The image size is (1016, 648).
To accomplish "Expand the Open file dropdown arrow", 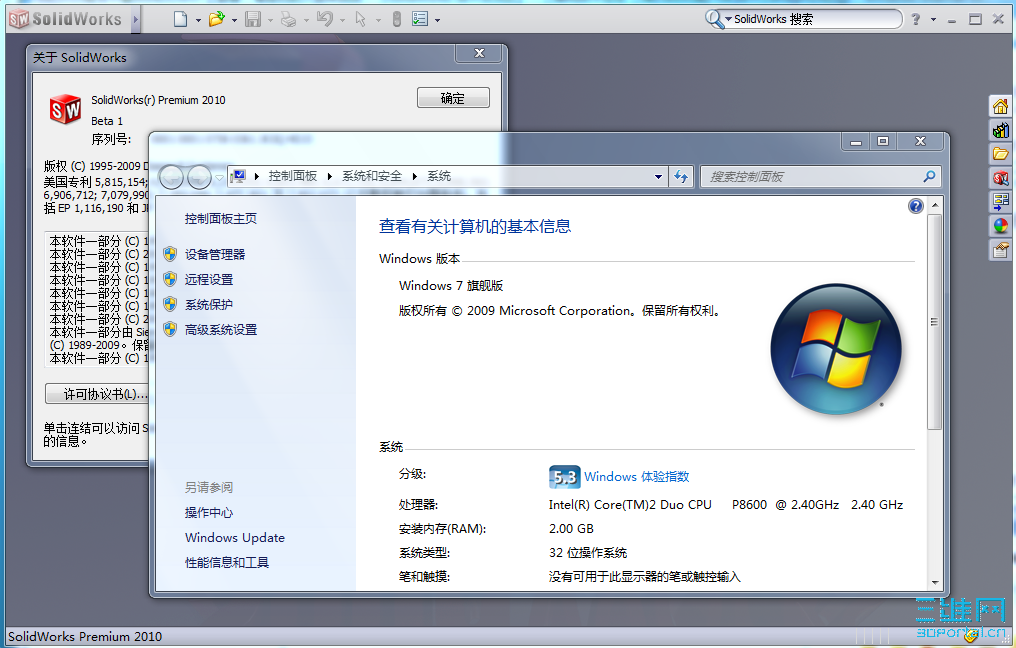I will (234, 20).
